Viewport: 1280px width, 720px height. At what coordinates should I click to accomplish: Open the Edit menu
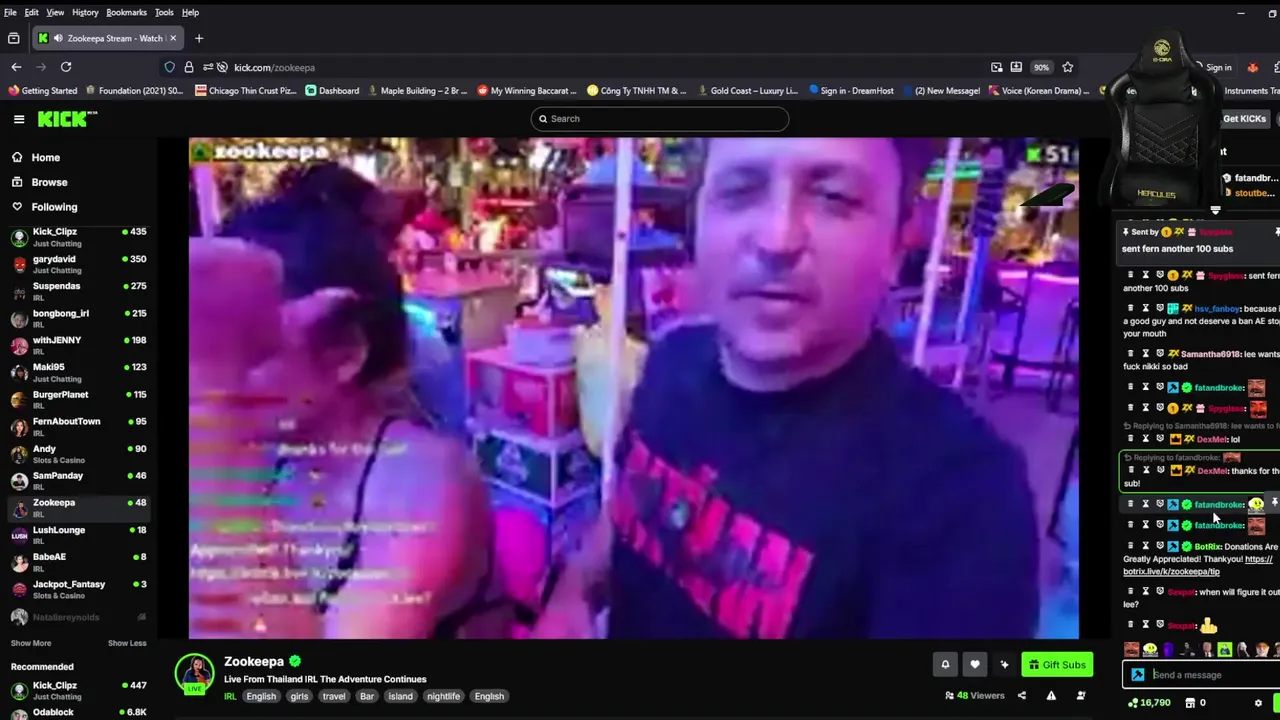pyautogui.click(x=32, y=12)
